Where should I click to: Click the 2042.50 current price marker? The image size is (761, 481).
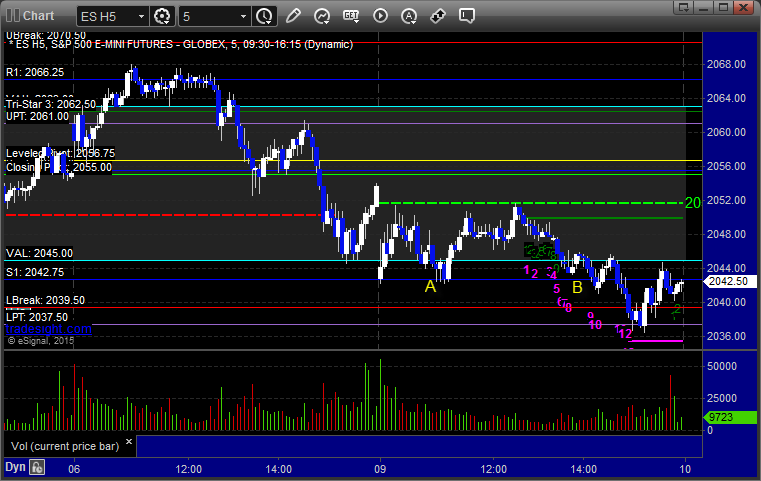pos(728,282)
